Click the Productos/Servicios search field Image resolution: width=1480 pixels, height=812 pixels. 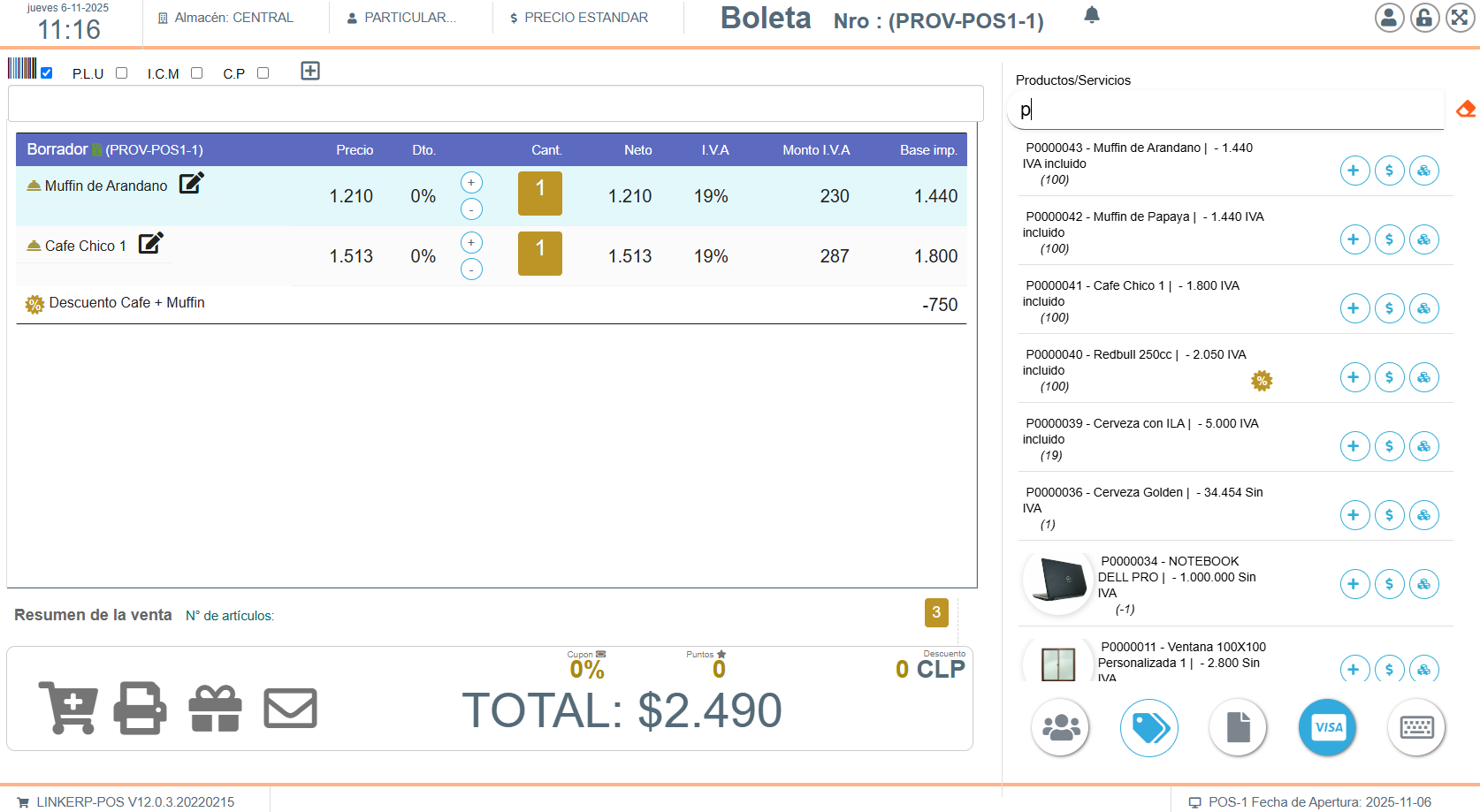click(1224, 110)
